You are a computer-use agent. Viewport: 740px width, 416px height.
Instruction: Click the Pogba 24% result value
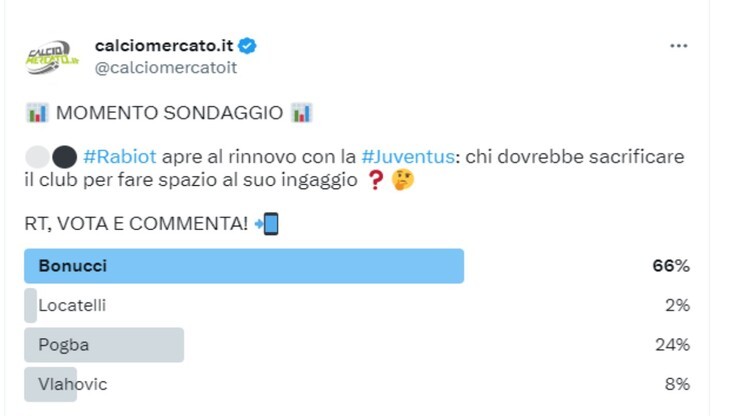pyautogui.click(x=671, y=345)
